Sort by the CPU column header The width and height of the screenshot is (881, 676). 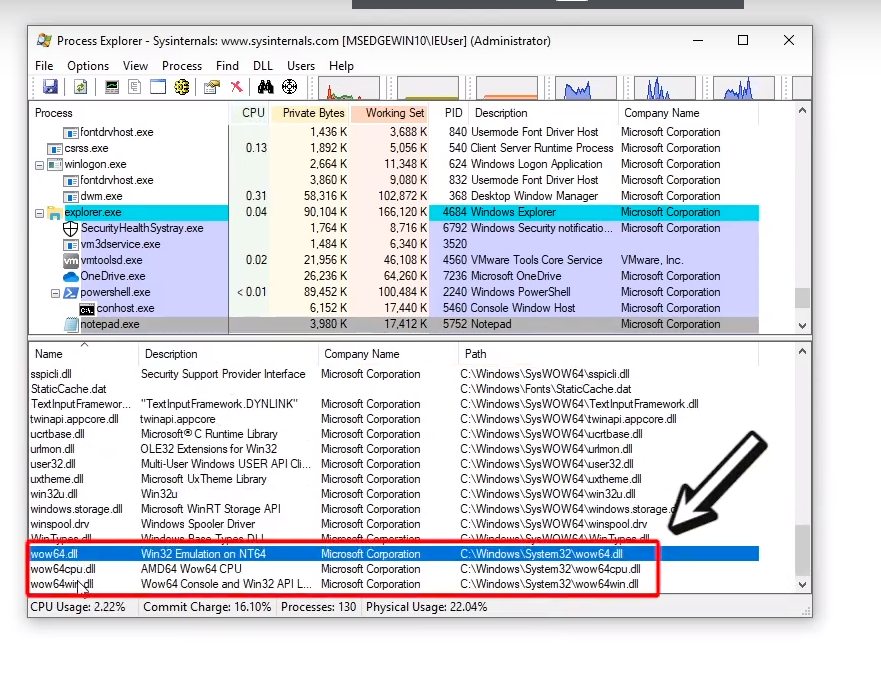tap(249, 113)
